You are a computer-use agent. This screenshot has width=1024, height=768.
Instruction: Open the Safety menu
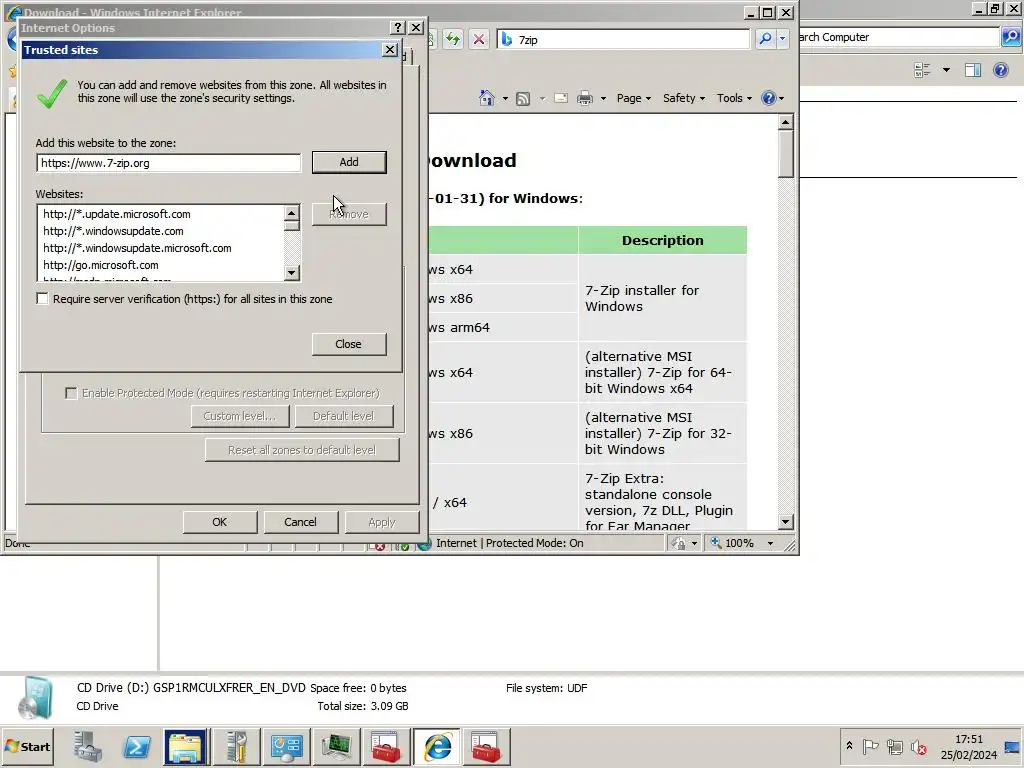[x=684, y=98]
